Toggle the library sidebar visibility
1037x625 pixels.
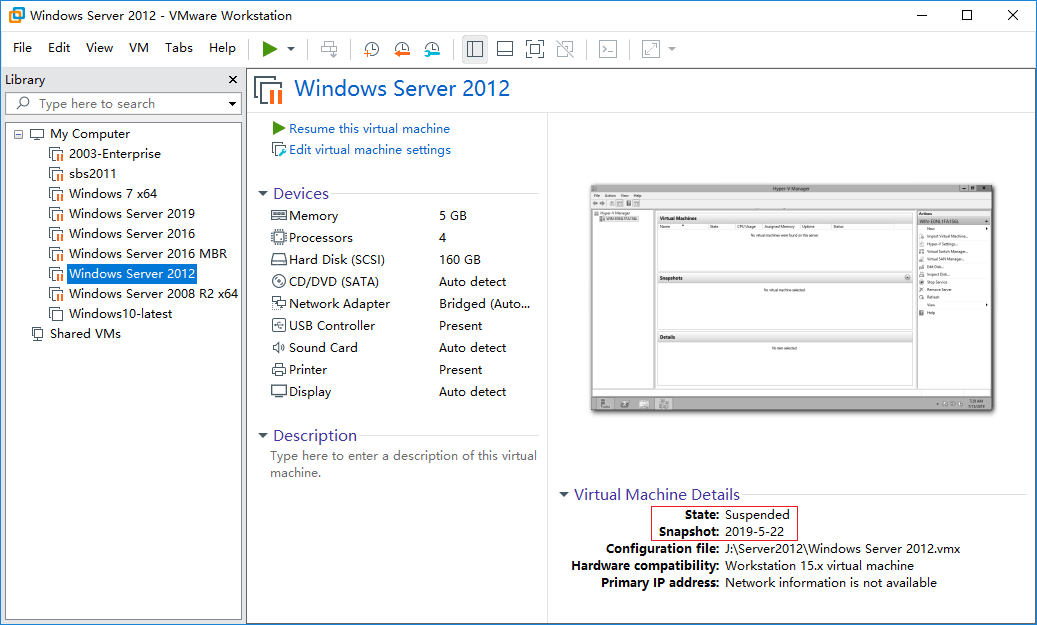475,48
